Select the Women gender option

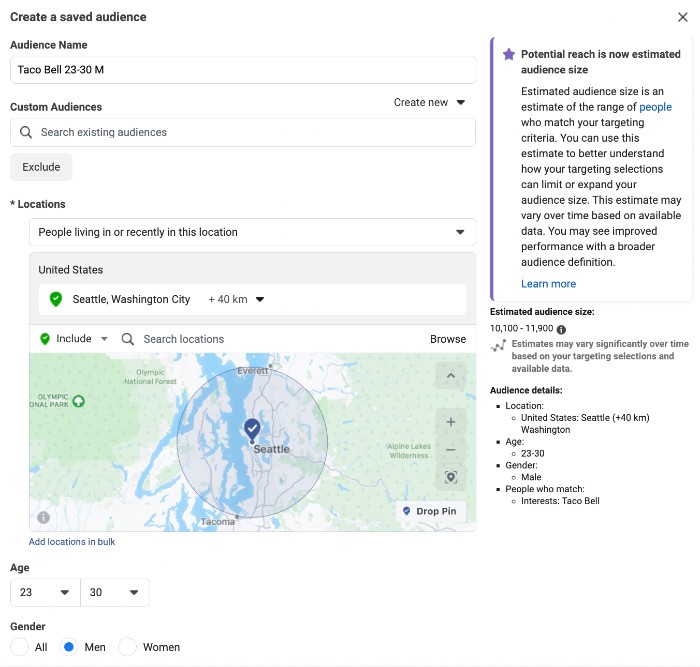(127, 647)
